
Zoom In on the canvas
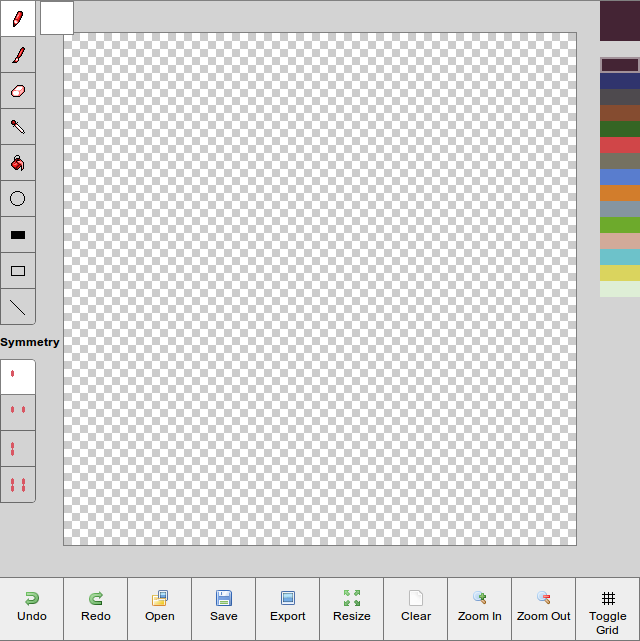point(479,609)
